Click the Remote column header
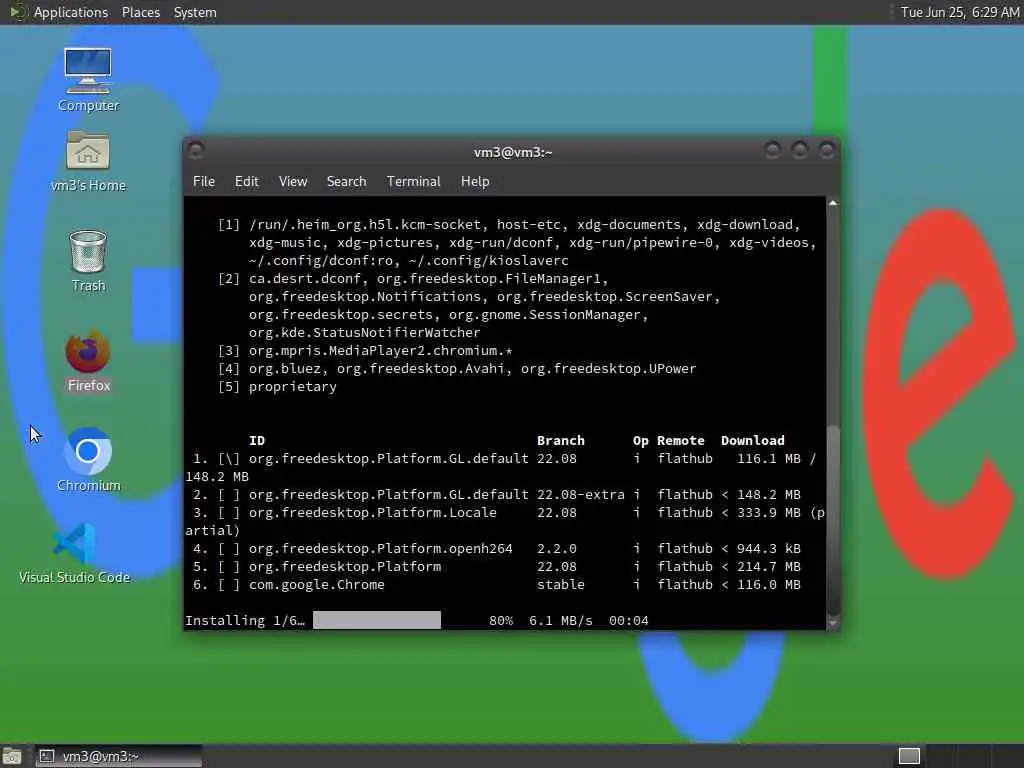1024x768 pixels. [x=680, y=441]
